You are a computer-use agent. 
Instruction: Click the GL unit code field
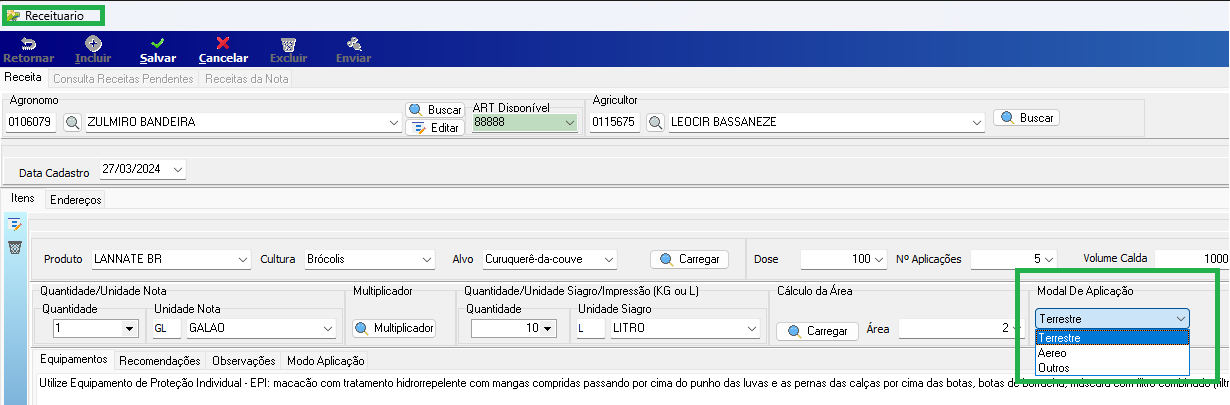pyautogui.click(x=166, y=328)
